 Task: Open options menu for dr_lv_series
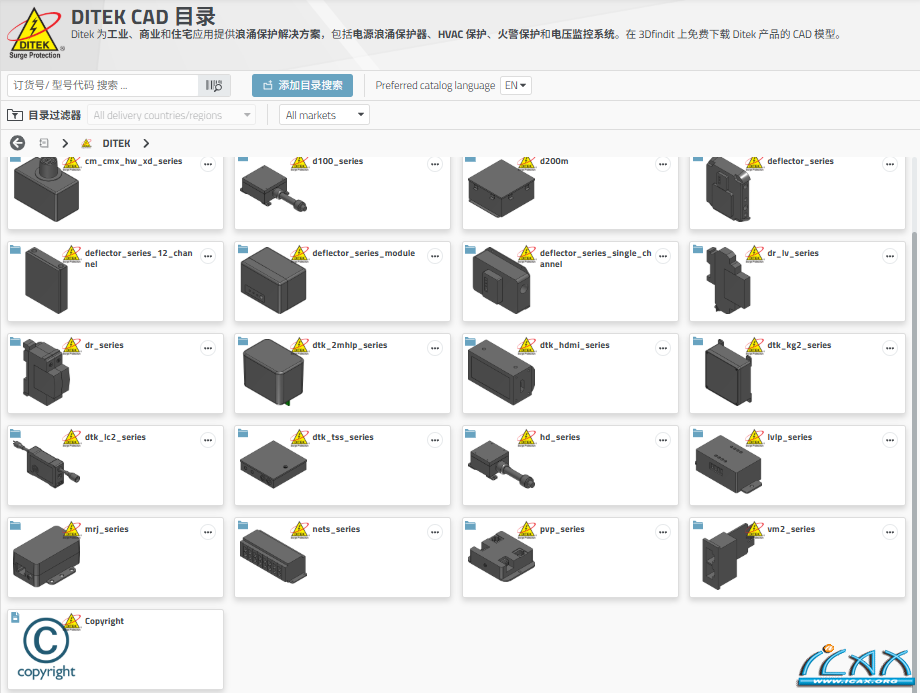[890, 256]
